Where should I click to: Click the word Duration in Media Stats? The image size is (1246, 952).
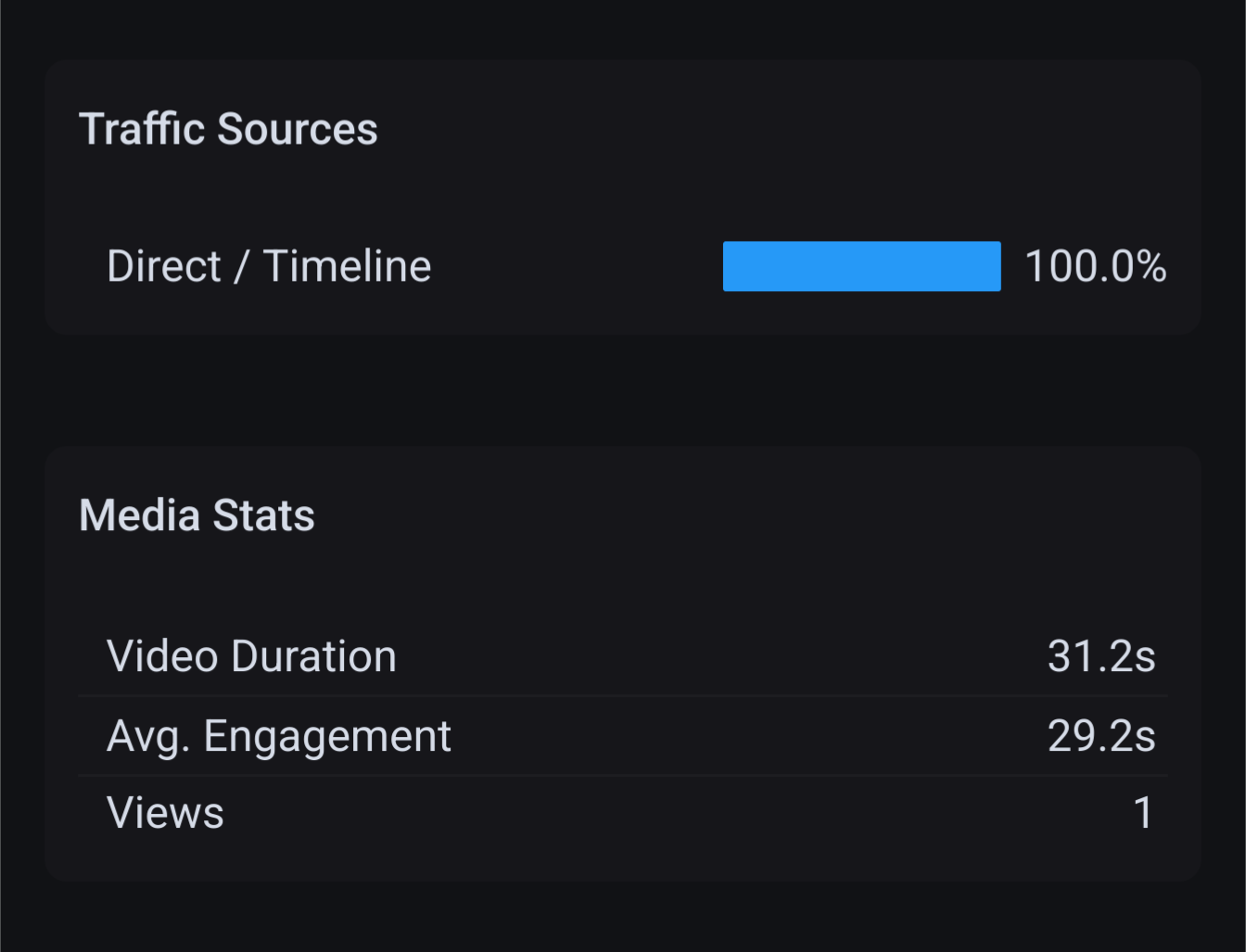[314, 656]
